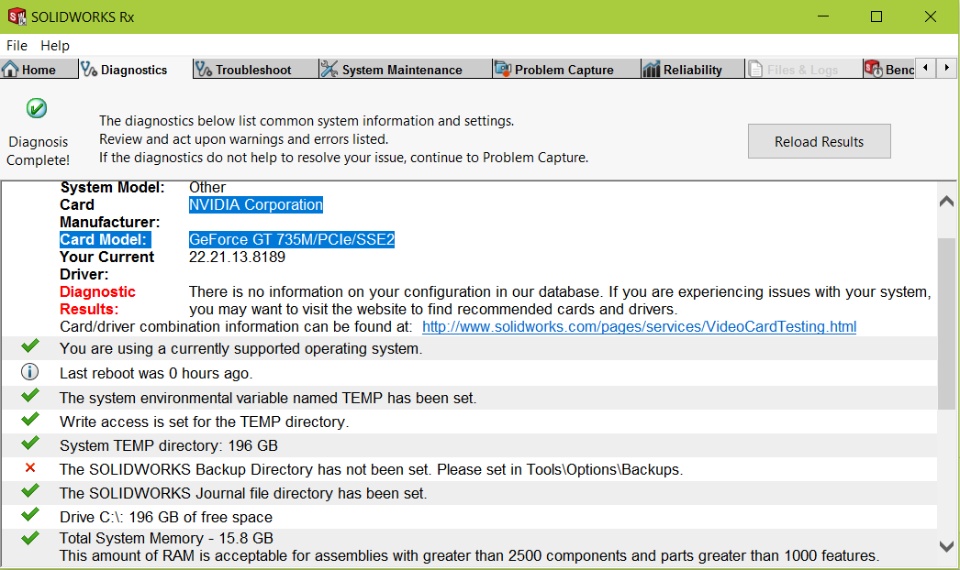960x570 pixels.
Task: Click the SOLIDWORKS Rx app icon in title bar
Action: 17,17
